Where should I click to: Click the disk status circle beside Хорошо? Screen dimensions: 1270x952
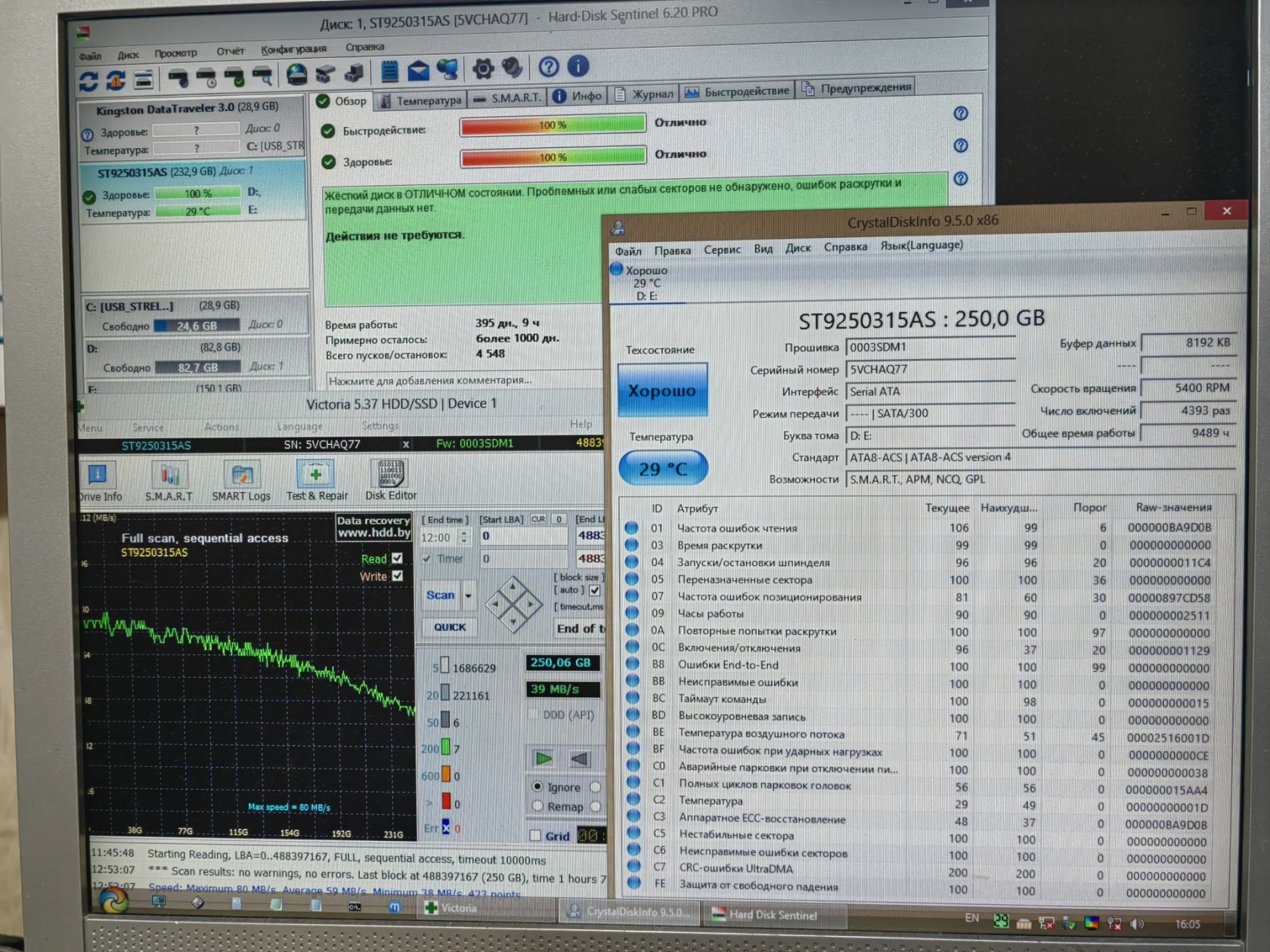616,269
